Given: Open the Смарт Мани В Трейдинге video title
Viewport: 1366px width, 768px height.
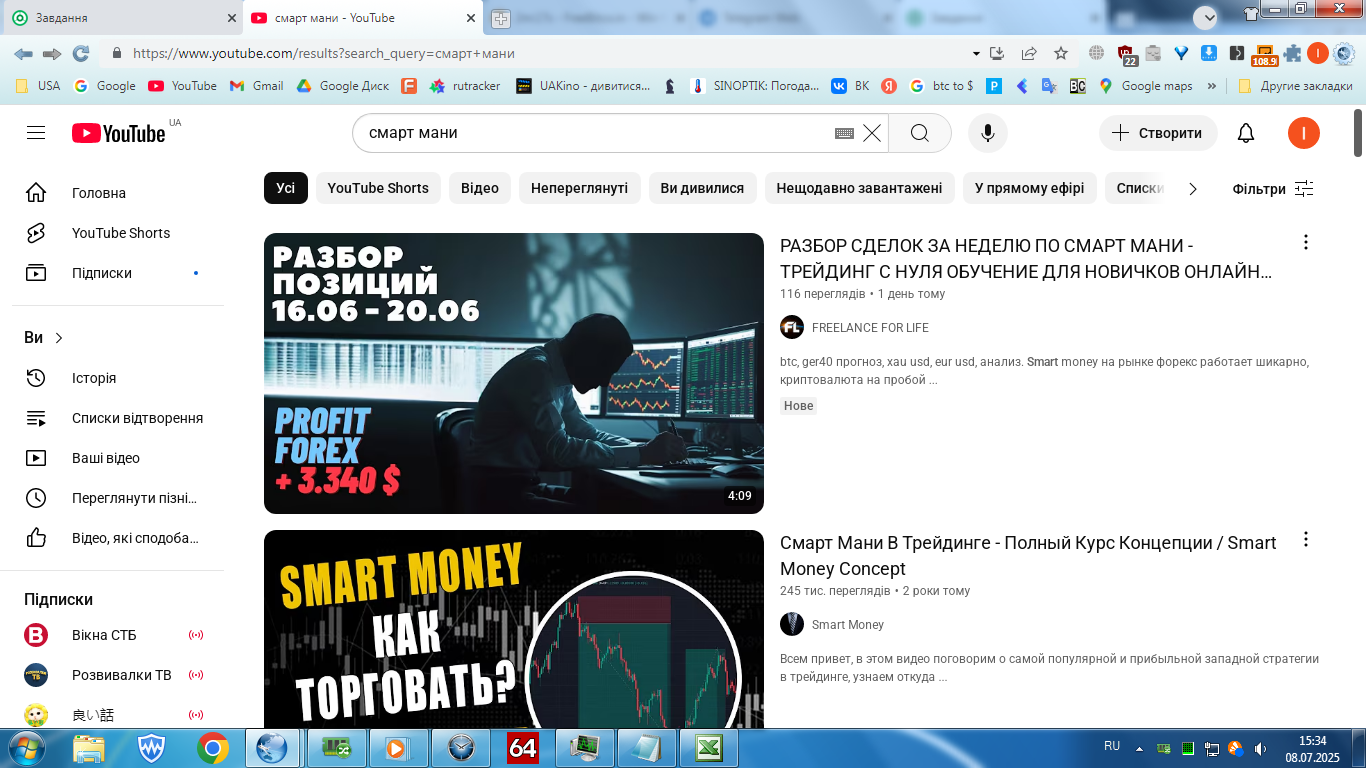Looking at the screenshot, I should coord(1028,555).
